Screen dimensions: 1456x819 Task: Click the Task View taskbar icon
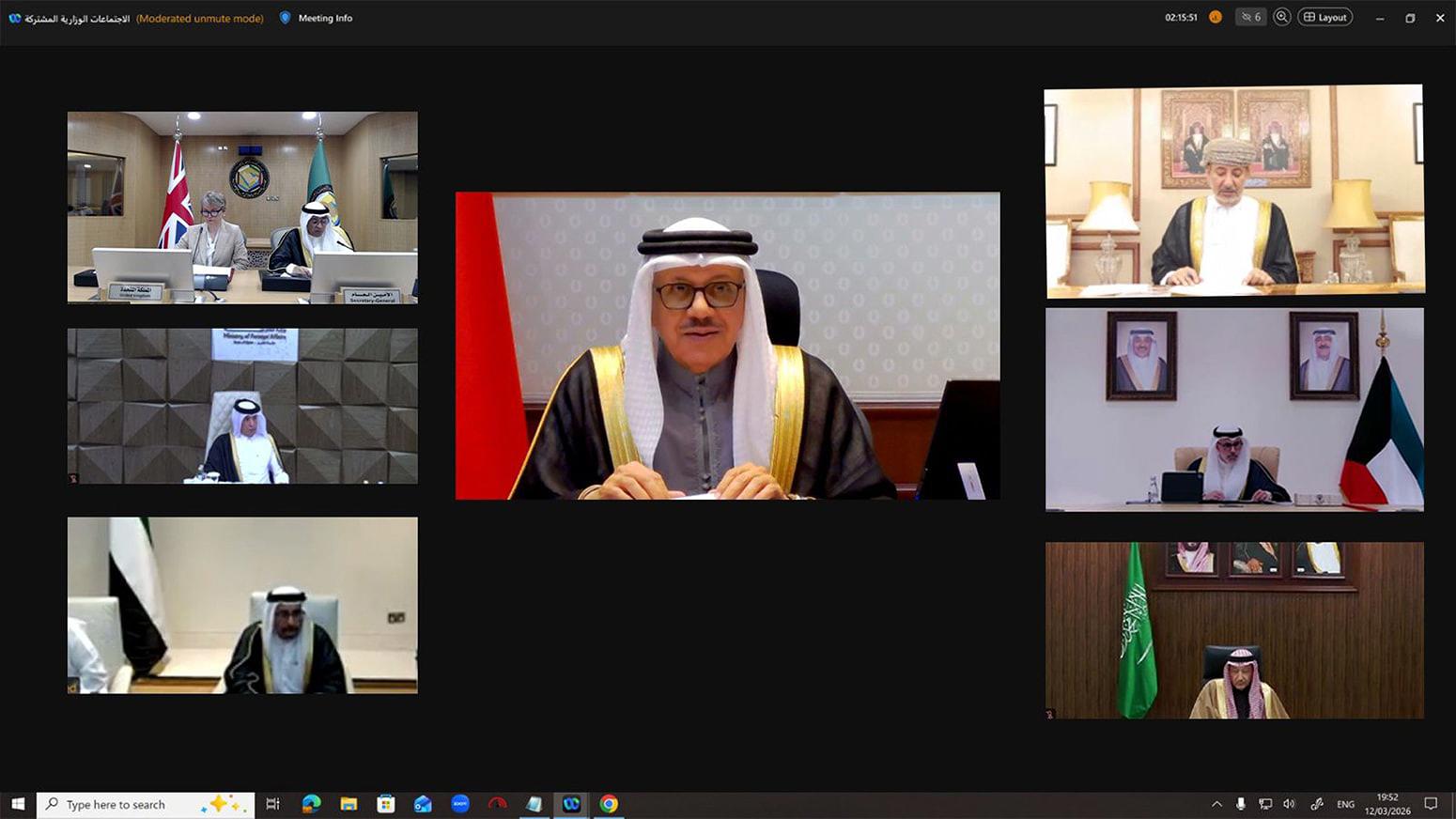tap(272, 804)
